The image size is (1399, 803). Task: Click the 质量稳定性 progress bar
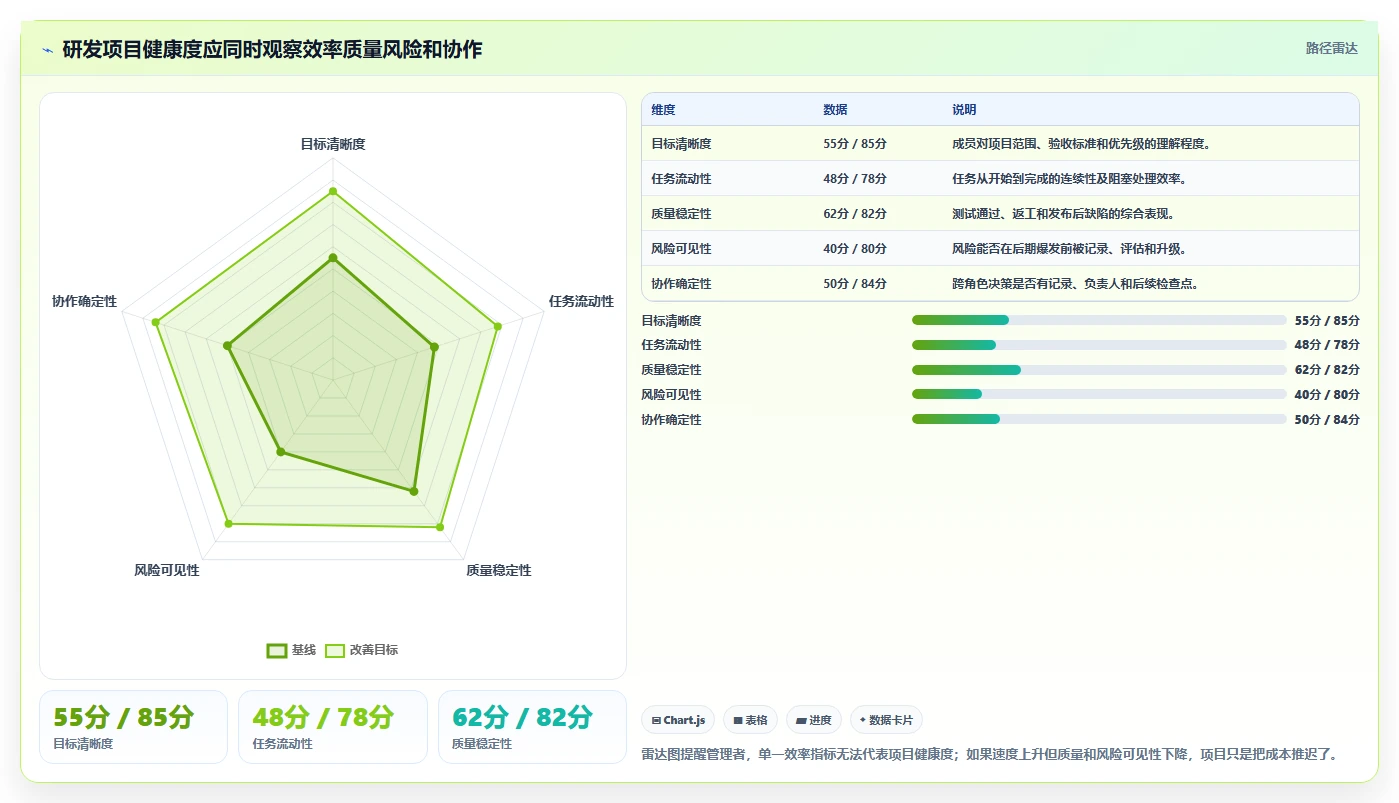point(1099,370)
